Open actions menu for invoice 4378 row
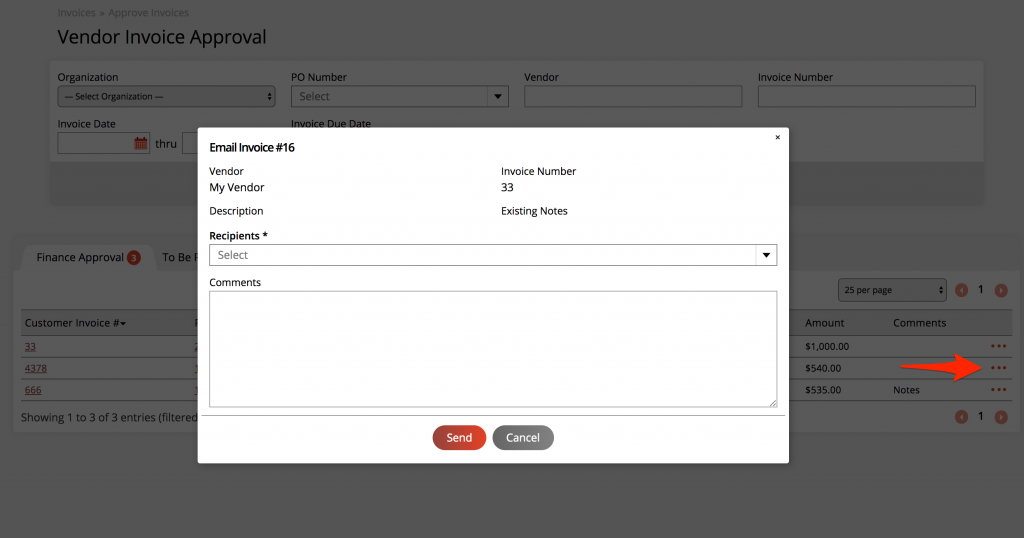1024x538 pixels. click(x=999, y=368)
